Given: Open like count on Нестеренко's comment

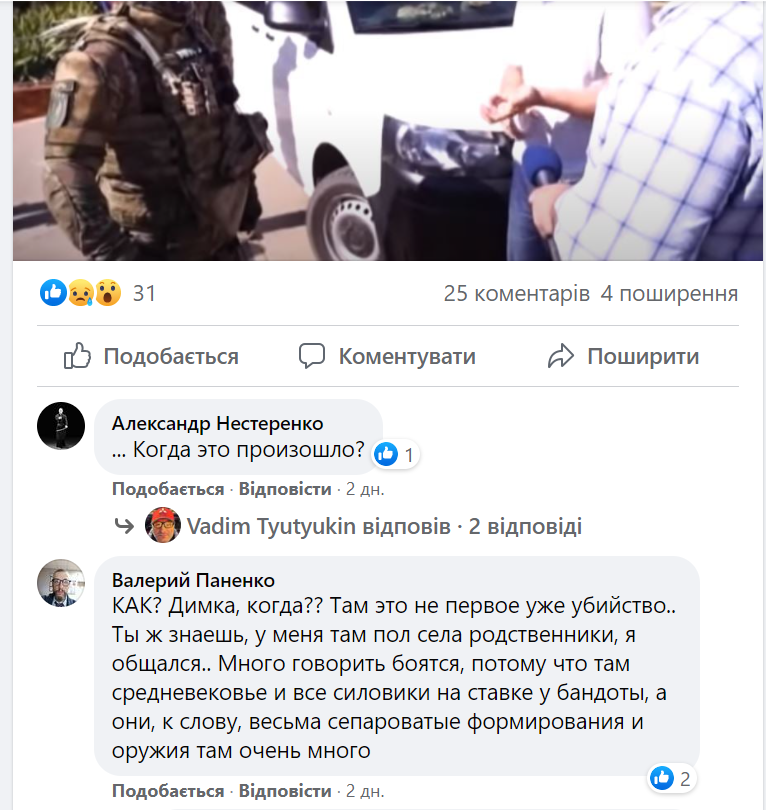Looking at the screenshot, I should (397, 455).
